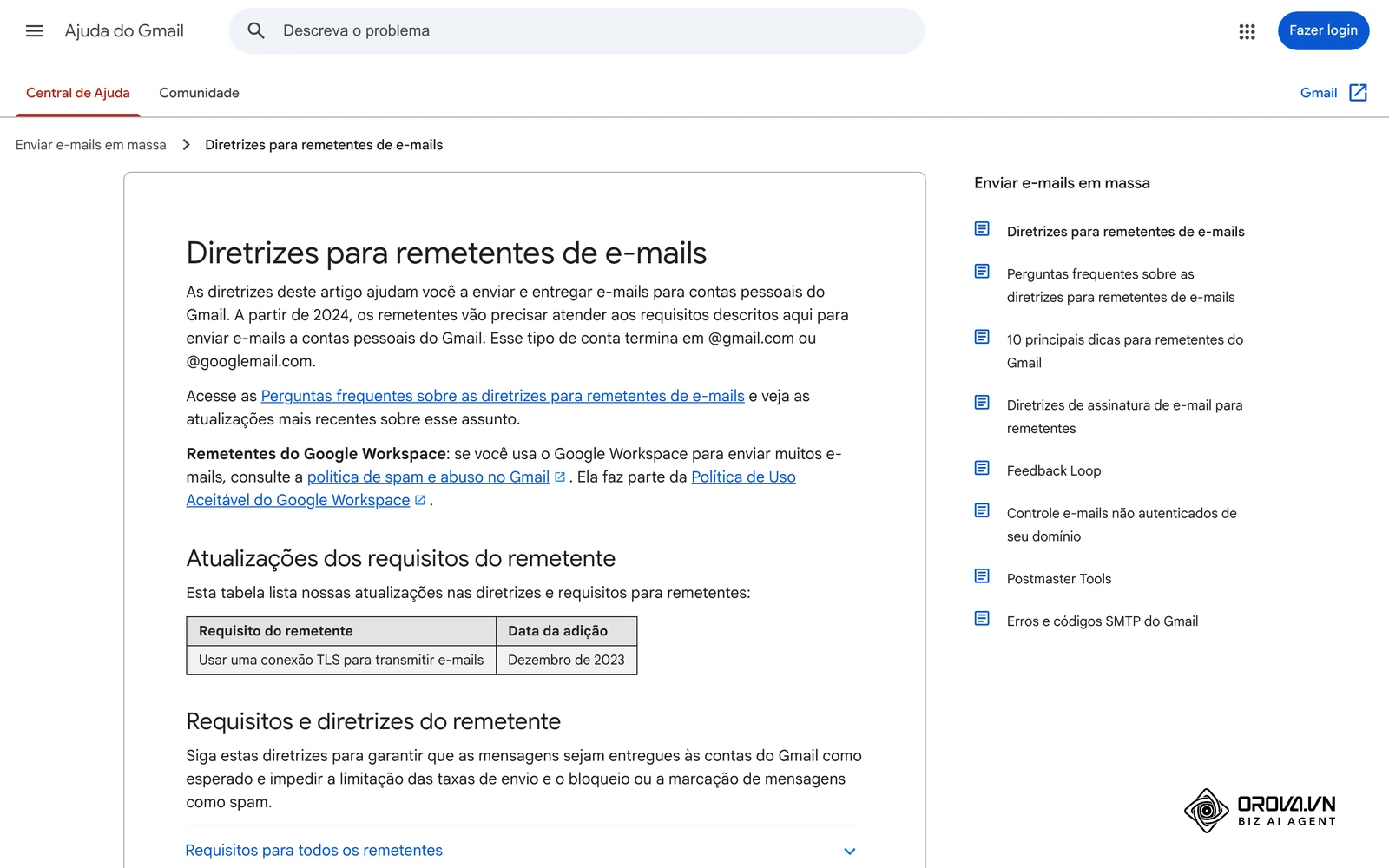Click article icon beside Diretrizes para remetentes de e-mails
The height and width of the screenshot is (868, 1389).
click(x=982, y=229)
